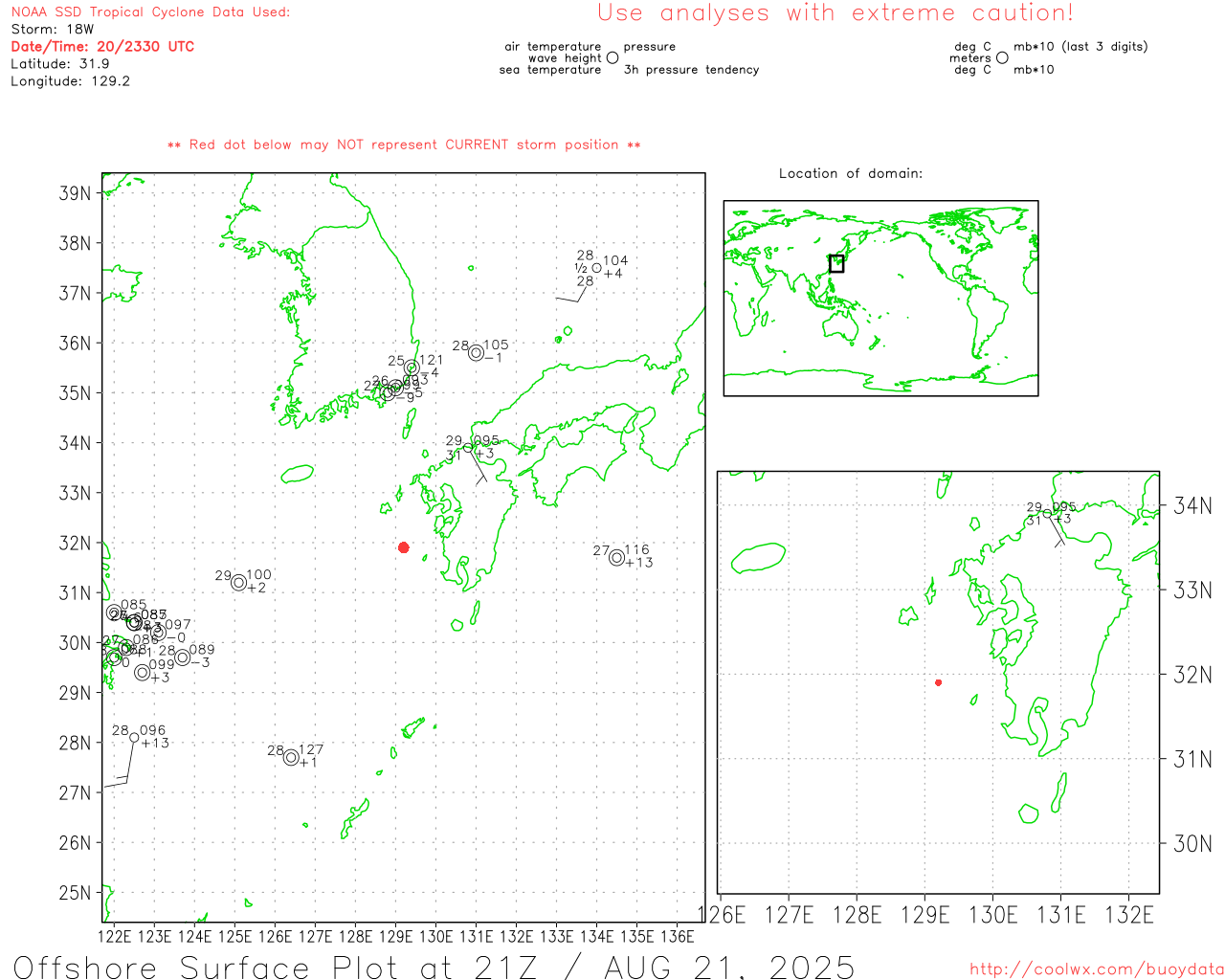Select buoy marker with pressure 127
Image resolution: width=1225 pixels, height=980 pixels.
coord(291,757)
